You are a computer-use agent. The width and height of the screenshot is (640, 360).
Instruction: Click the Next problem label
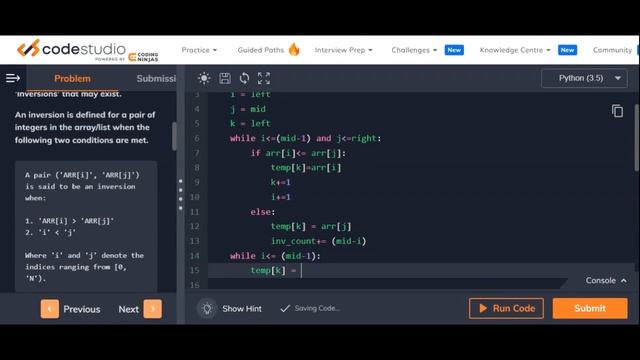click(129, 309)
